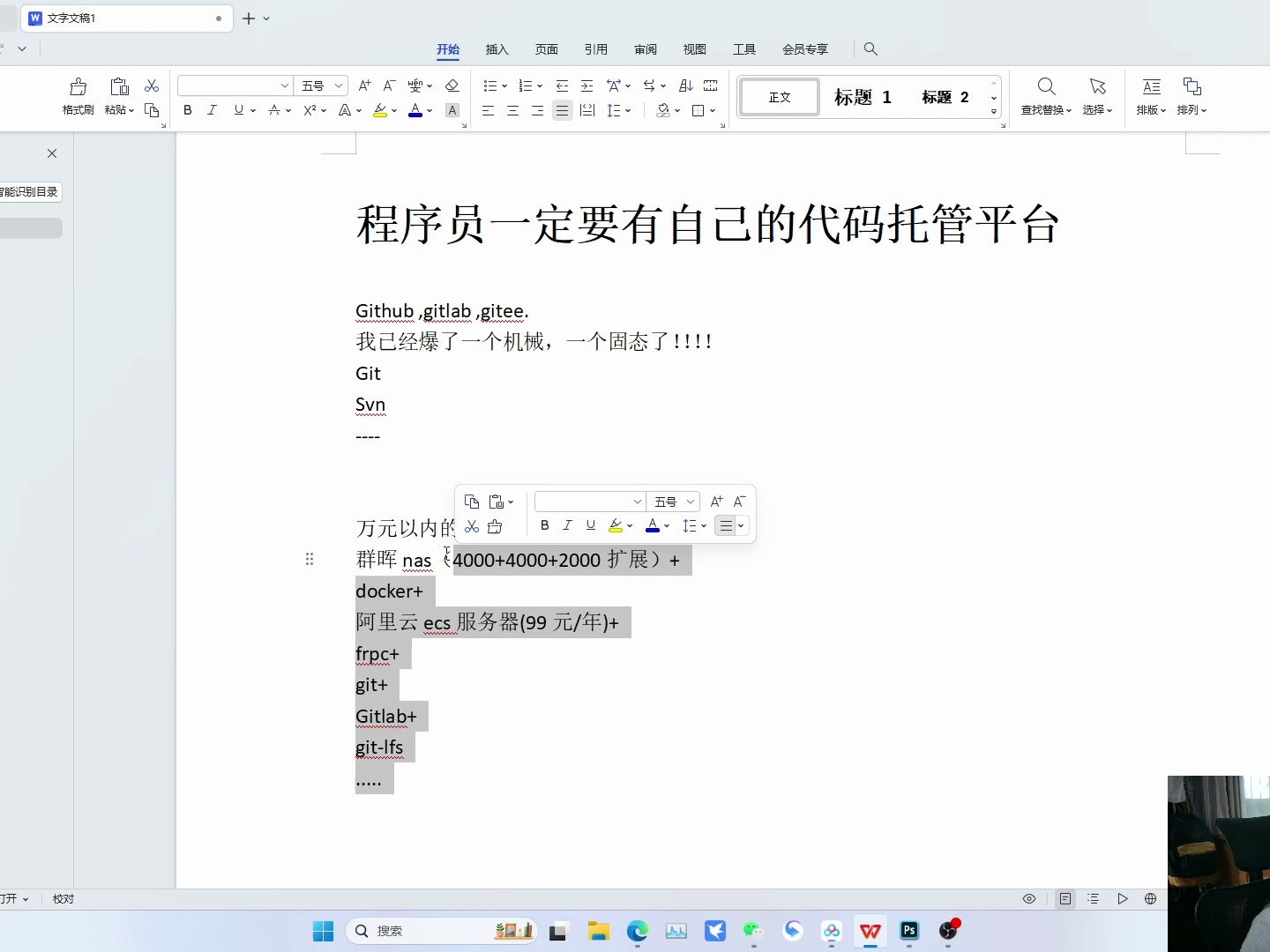This screenshot has width=1270, height=952.
Task: Click the ribbon borders icon
Action: tap(698, 110)
